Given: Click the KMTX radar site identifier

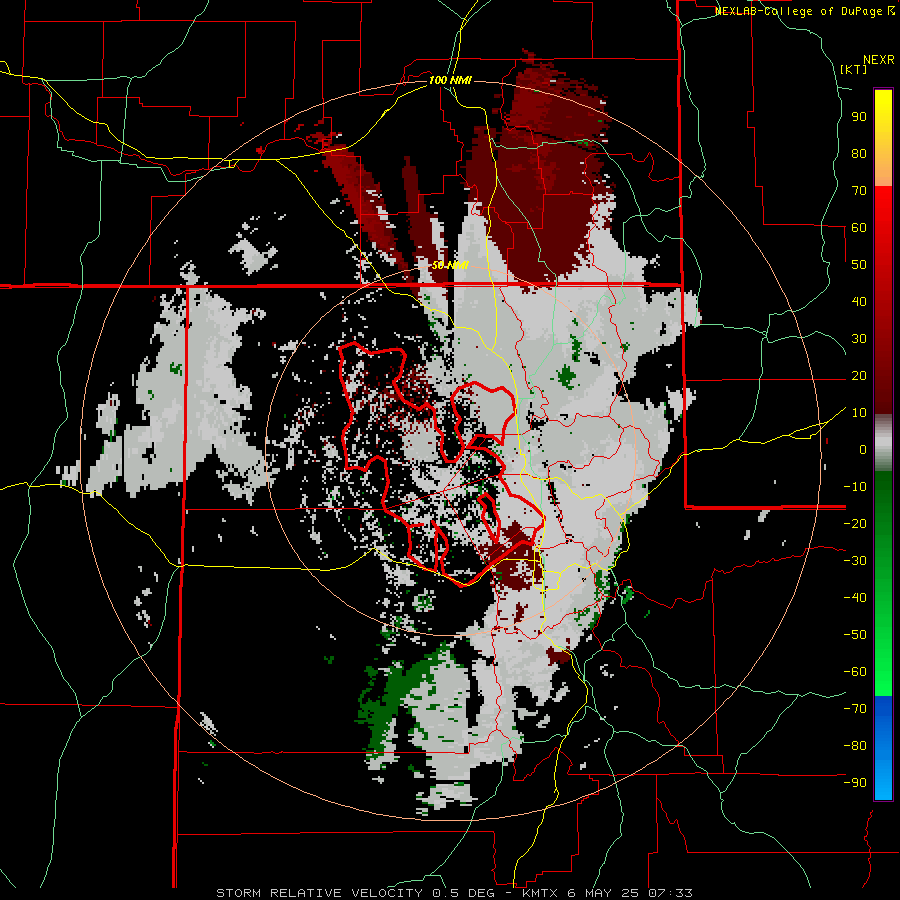Looking at the screenshot, I should coord(540,893).
